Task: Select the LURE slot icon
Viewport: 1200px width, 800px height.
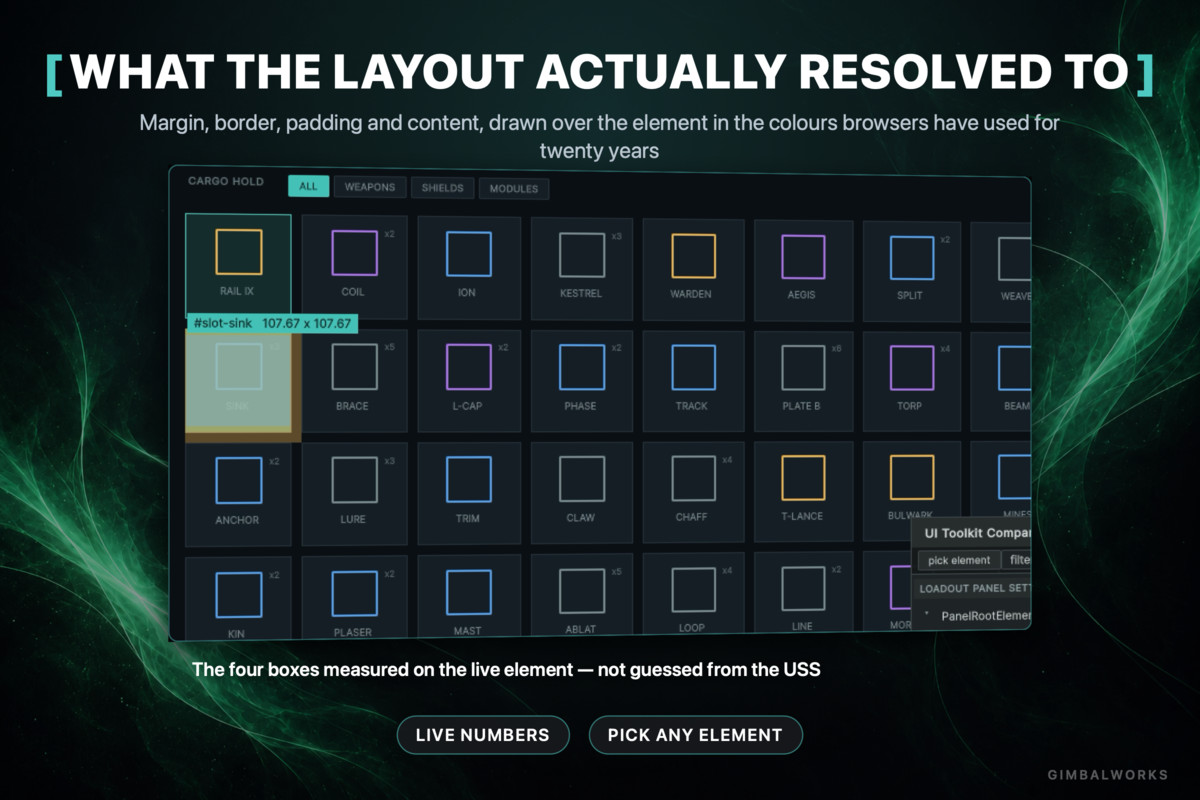Action: 355,480
